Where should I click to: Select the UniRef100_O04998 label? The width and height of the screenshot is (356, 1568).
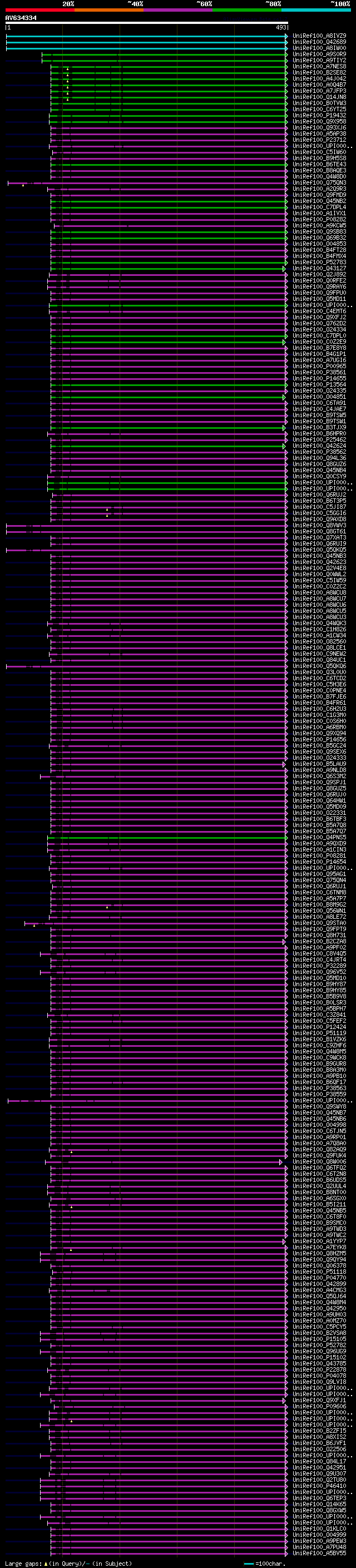(319, 1125)
